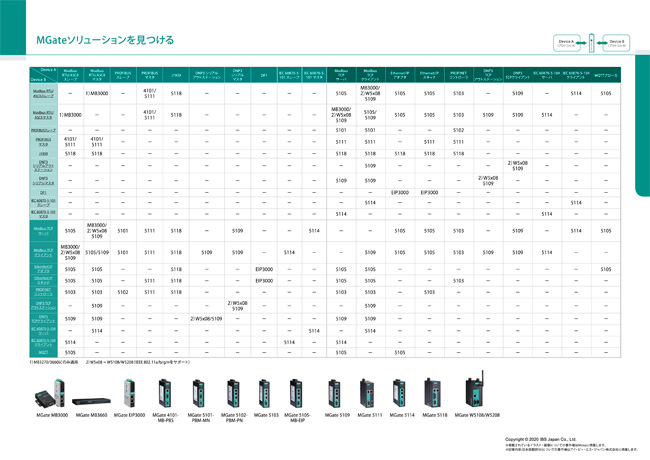Click the Device A box in the diagram
The height and width of the screenshot is (460, 650).
566,43
